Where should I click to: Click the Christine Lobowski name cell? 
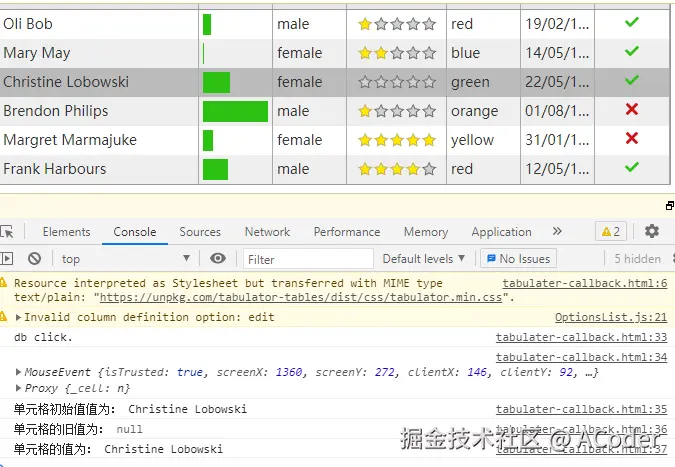[99, 82]
